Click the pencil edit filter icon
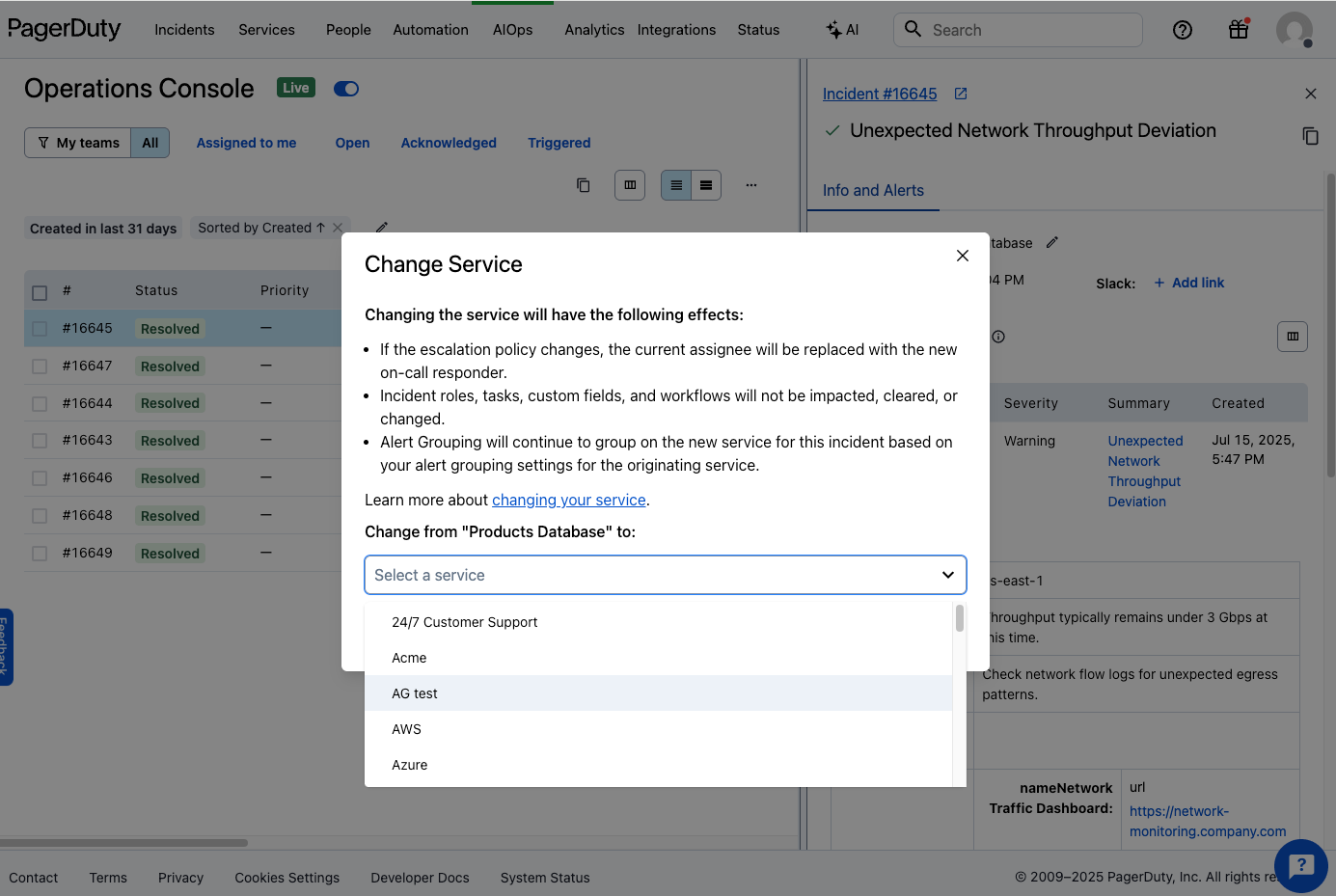Screen dimensions: 1336x896 pyautogui.click(x=382, y=228)
